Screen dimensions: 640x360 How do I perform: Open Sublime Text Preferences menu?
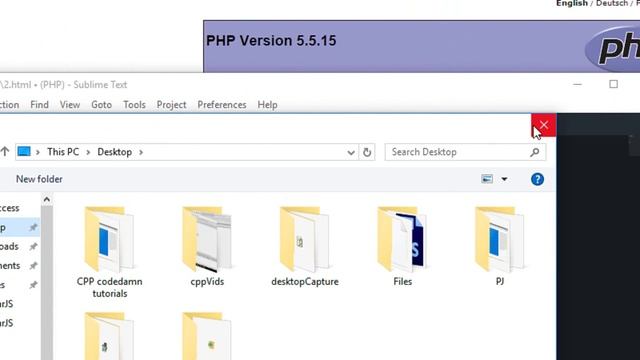coord(222,105)
